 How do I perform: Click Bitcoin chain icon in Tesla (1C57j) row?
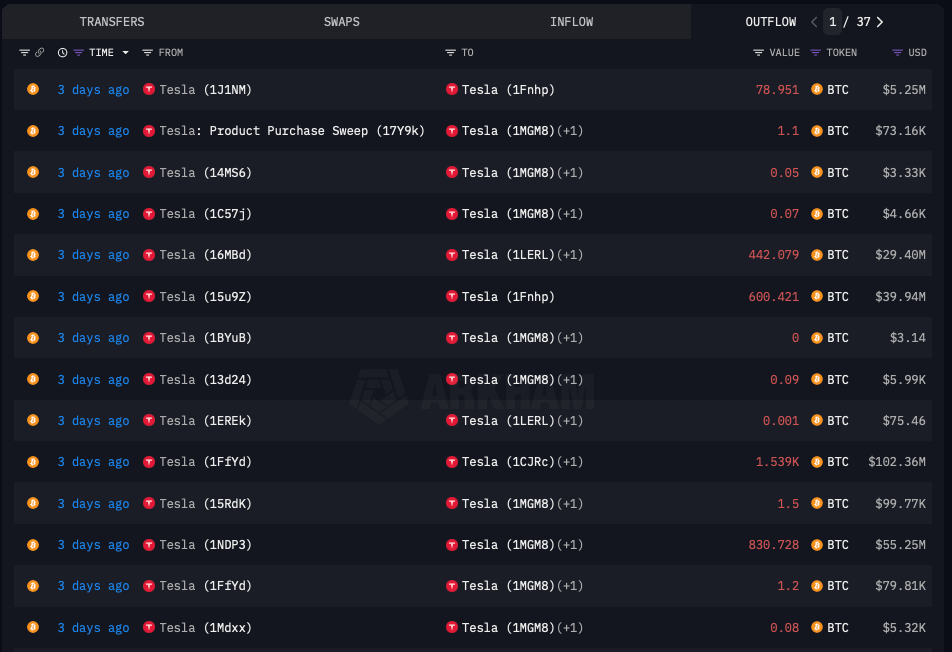33,214
